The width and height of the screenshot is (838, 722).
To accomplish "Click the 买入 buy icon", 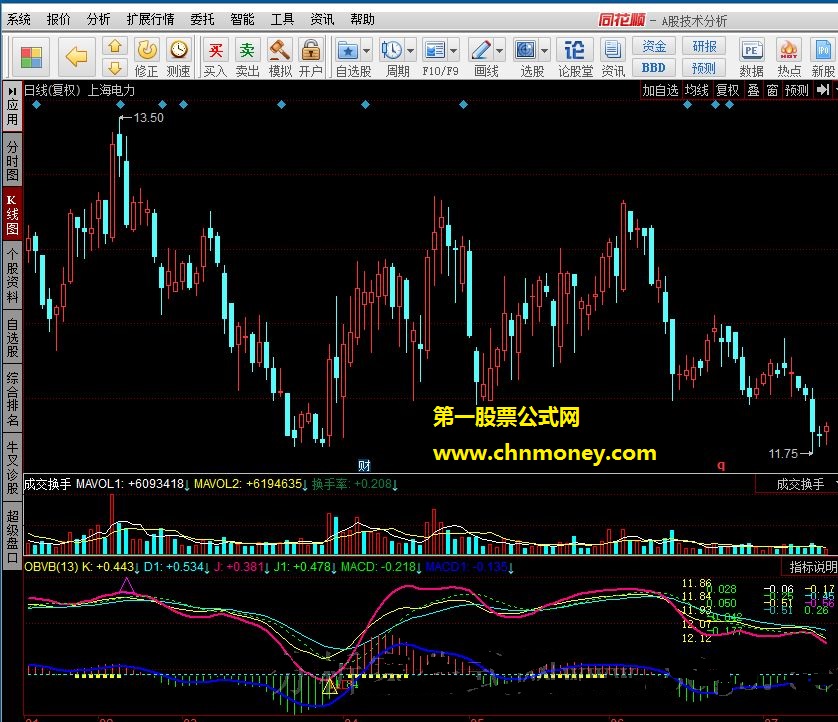I will (x=215, y=58).
